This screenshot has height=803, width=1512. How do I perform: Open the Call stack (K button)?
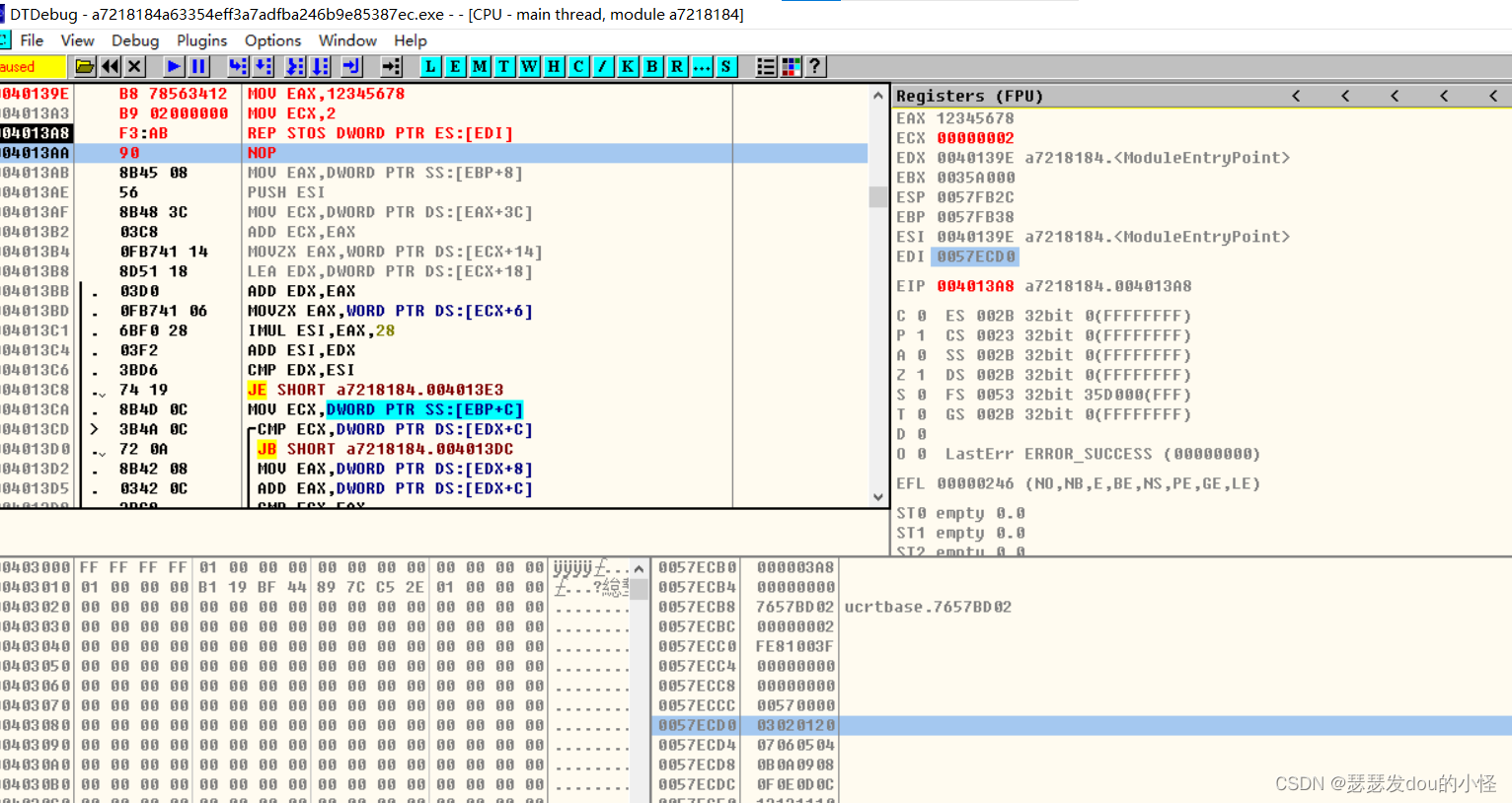[x=628, y=67]
